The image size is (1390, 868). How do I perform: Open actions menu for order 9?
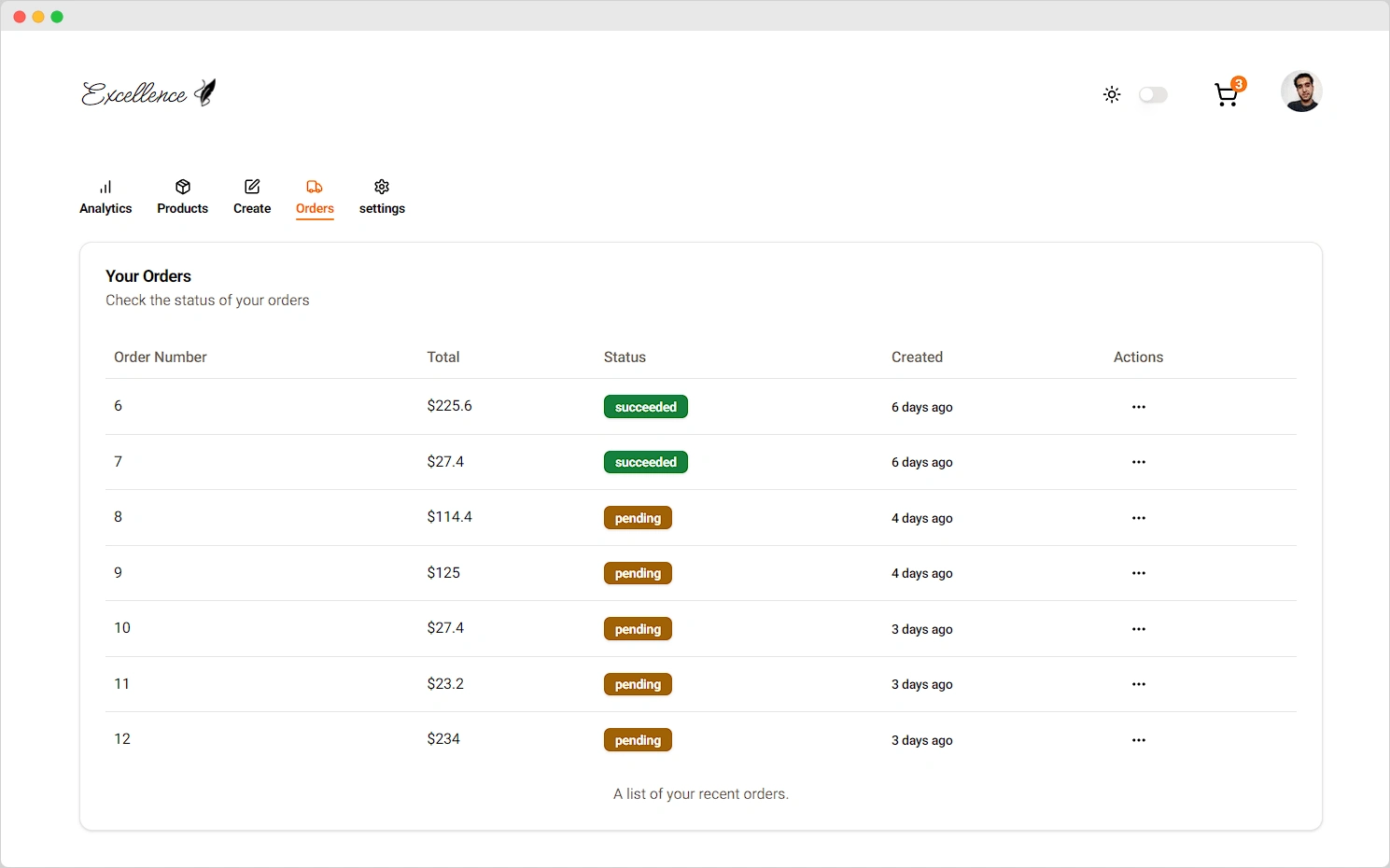pyautogui.click(x=1139, y=573)
